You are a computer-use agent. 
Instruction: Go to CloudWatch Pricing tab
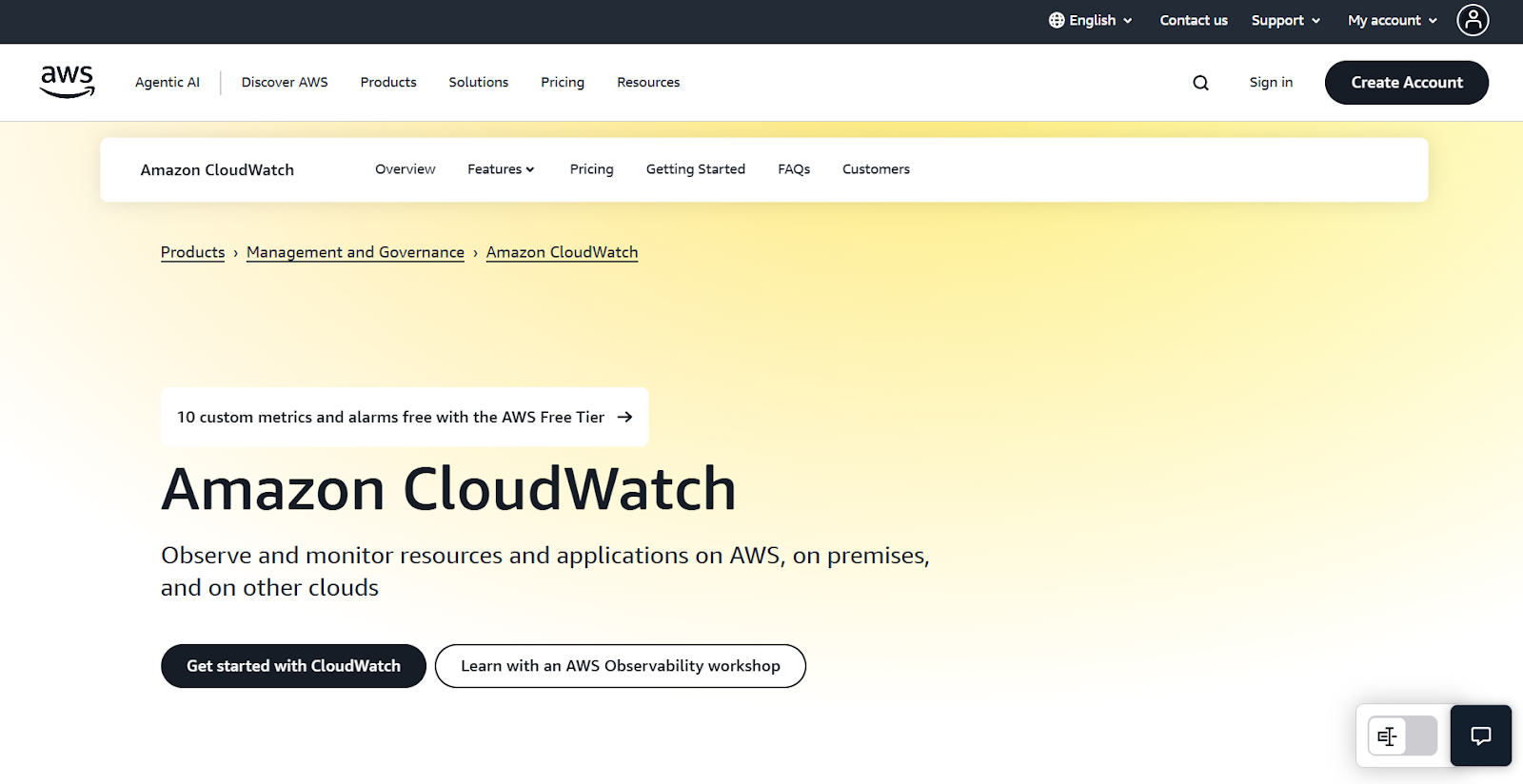pyautogui.click(x=592, y=169)
